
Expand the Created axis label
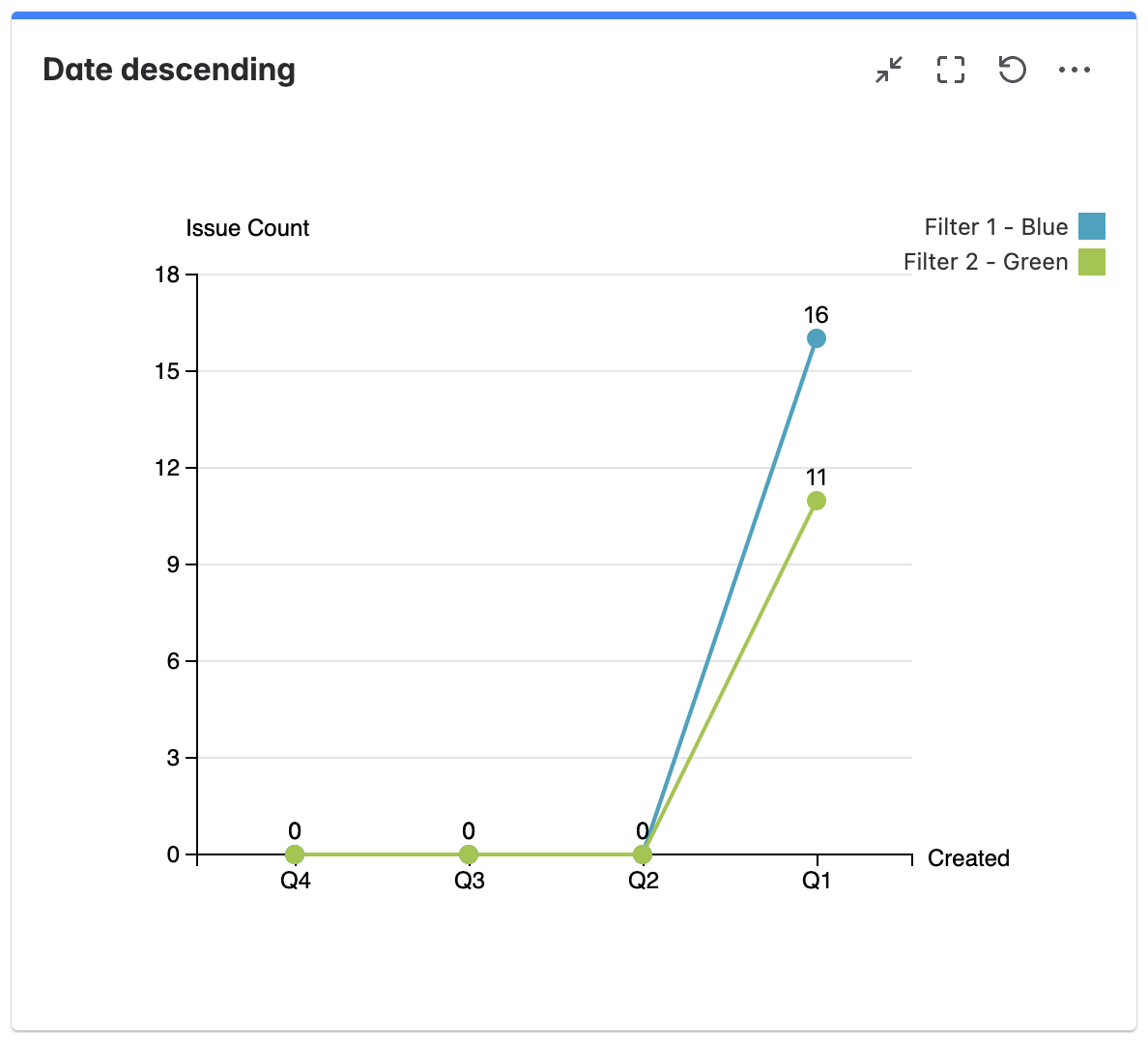click(967, 858)
